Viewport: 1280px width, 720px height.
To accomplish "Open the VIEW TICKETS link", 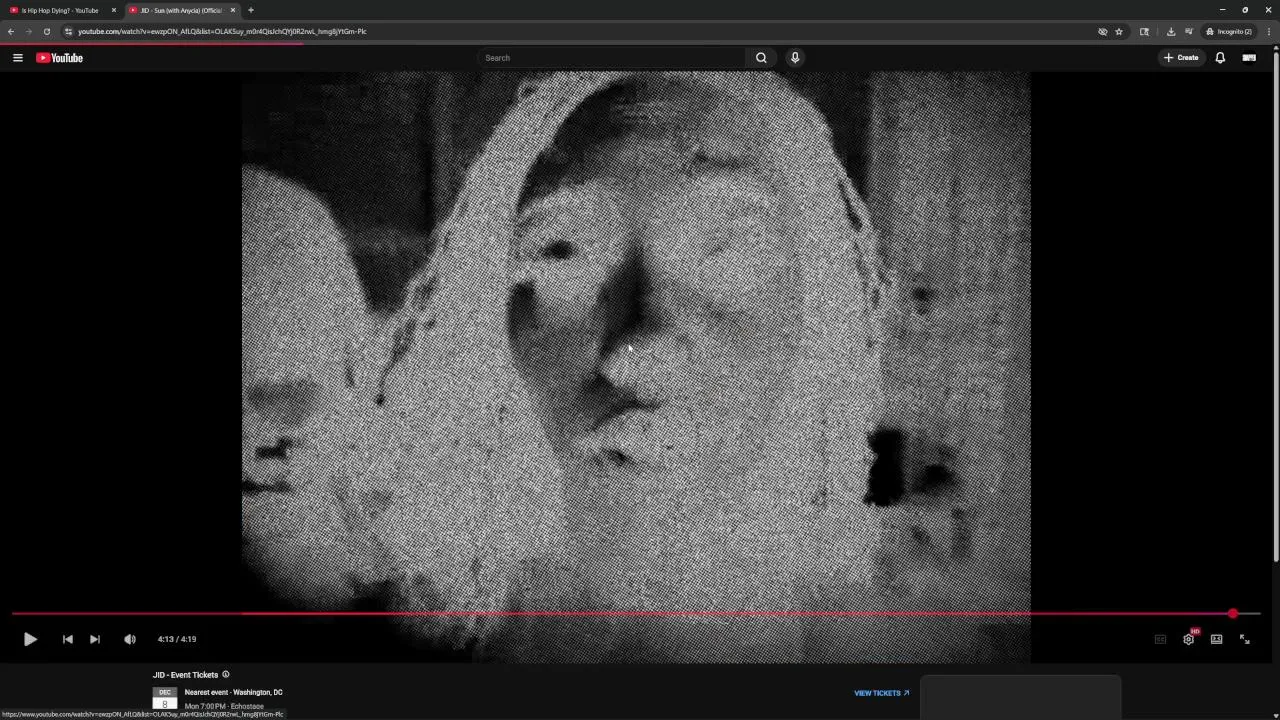I will 881,693.
